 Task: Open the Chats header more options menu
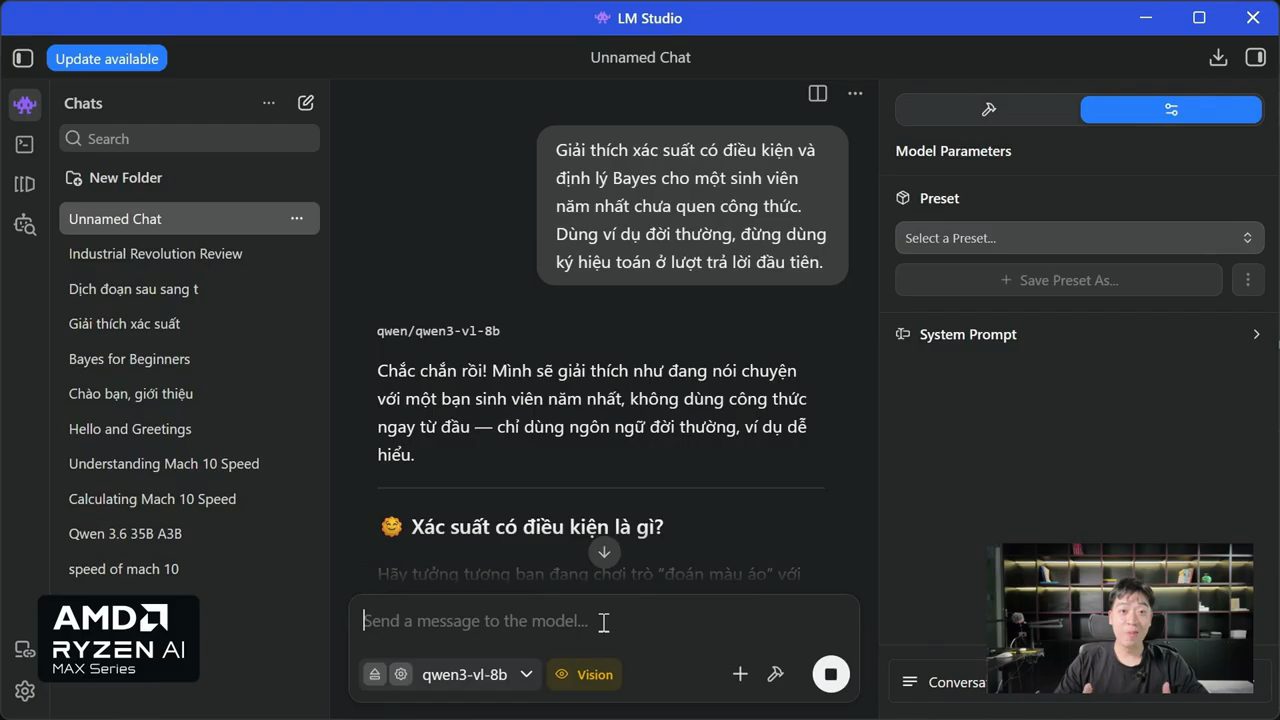[x=268, y=103]
